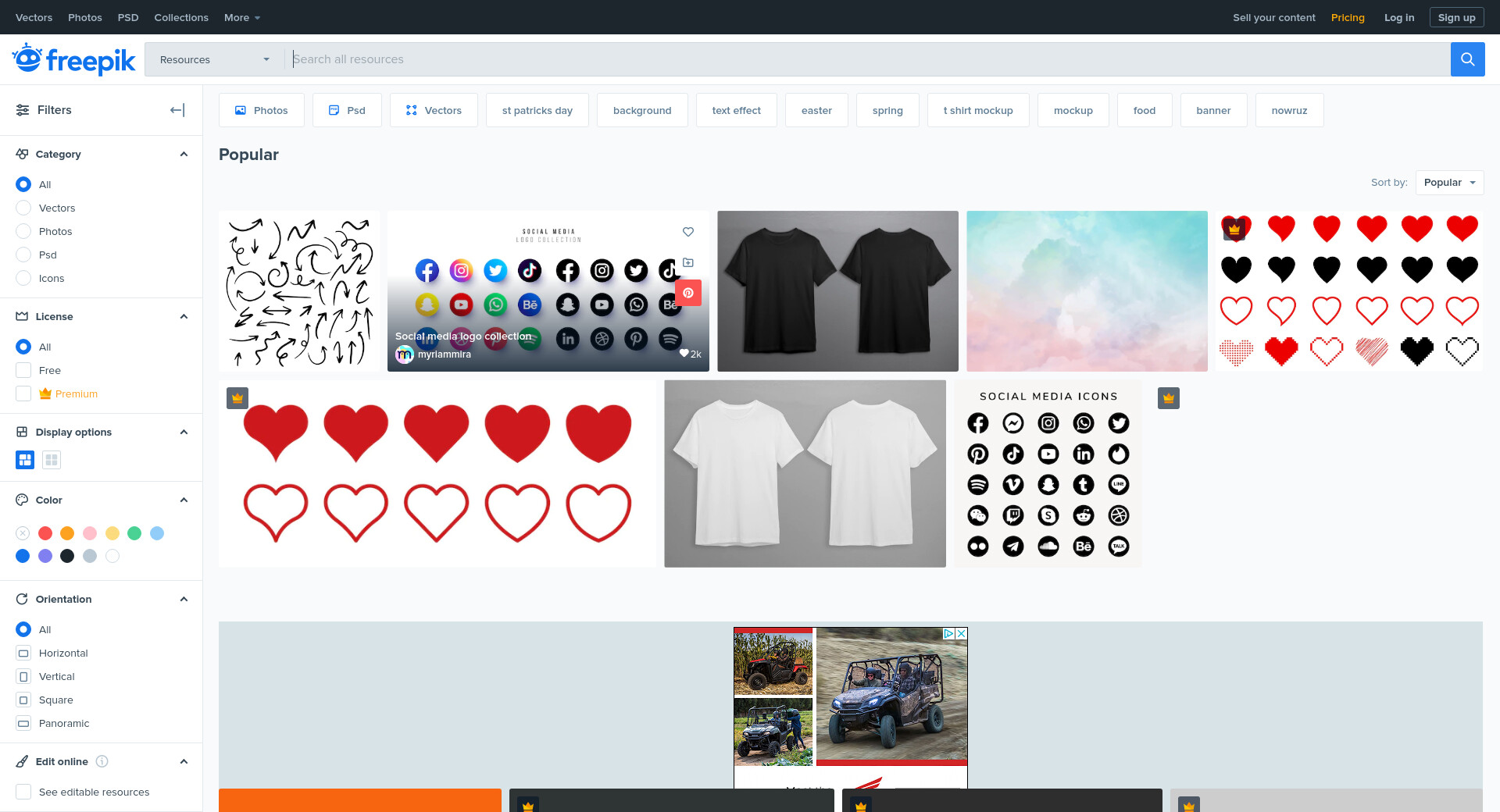Pick the red color filter swatch
This screenshot has height=812, width=1500.
[x=45, y=533]
